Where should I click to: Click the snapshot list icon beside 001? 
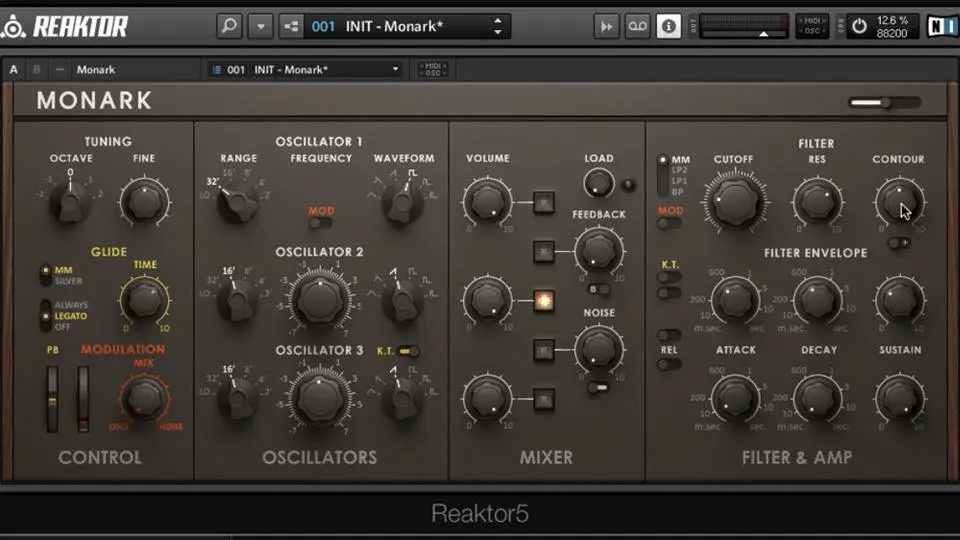[x=291, y=26]
